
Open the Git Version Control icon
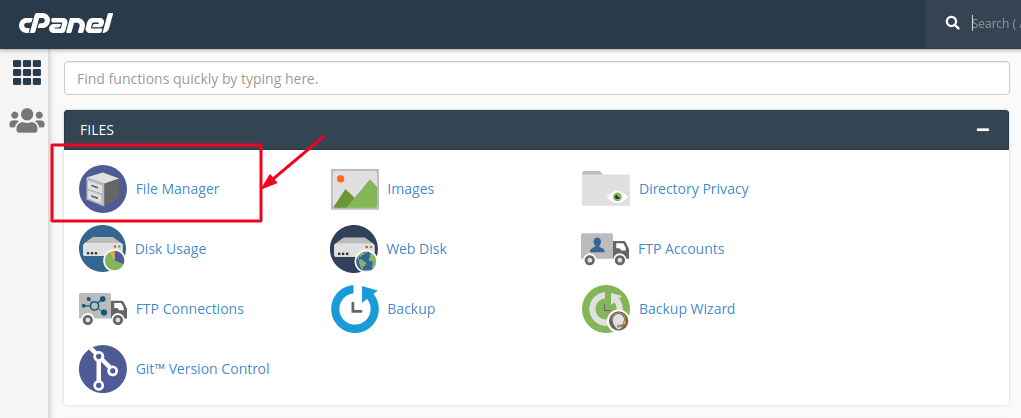coord(103,369)
